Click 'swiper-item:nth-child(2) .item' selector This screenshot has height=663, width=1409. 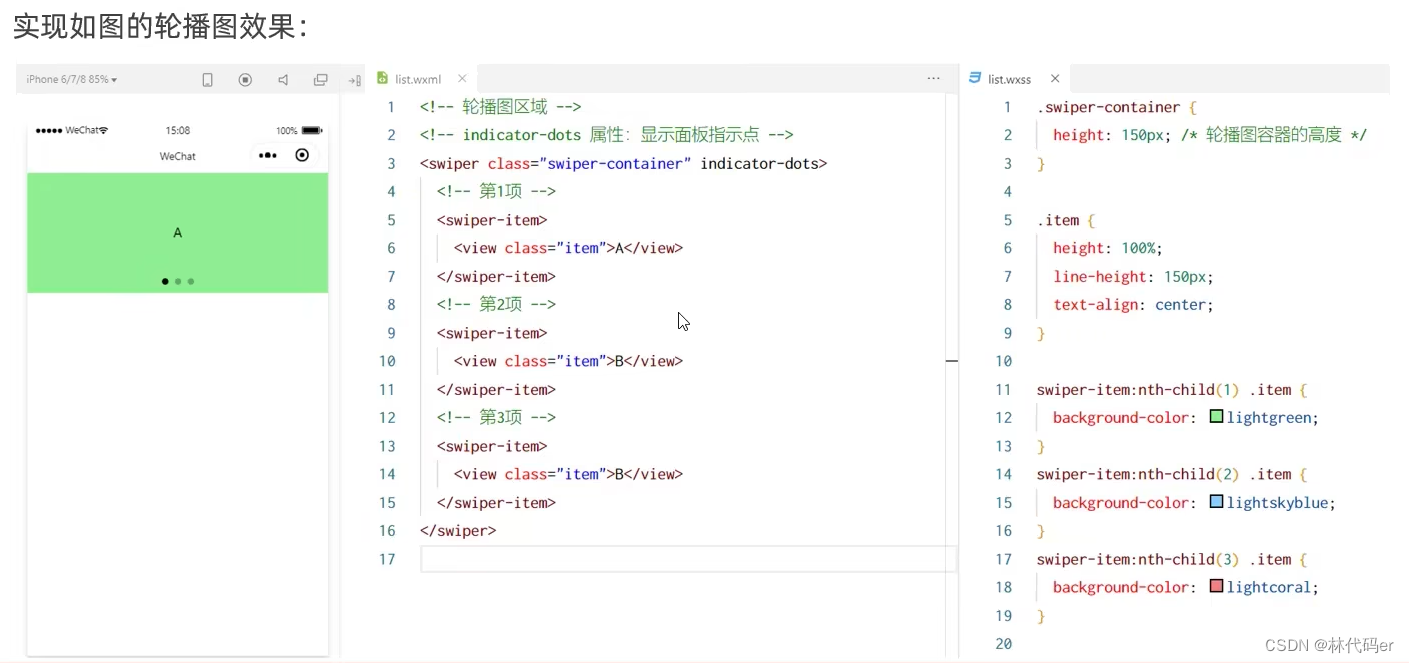point(1163,474)
